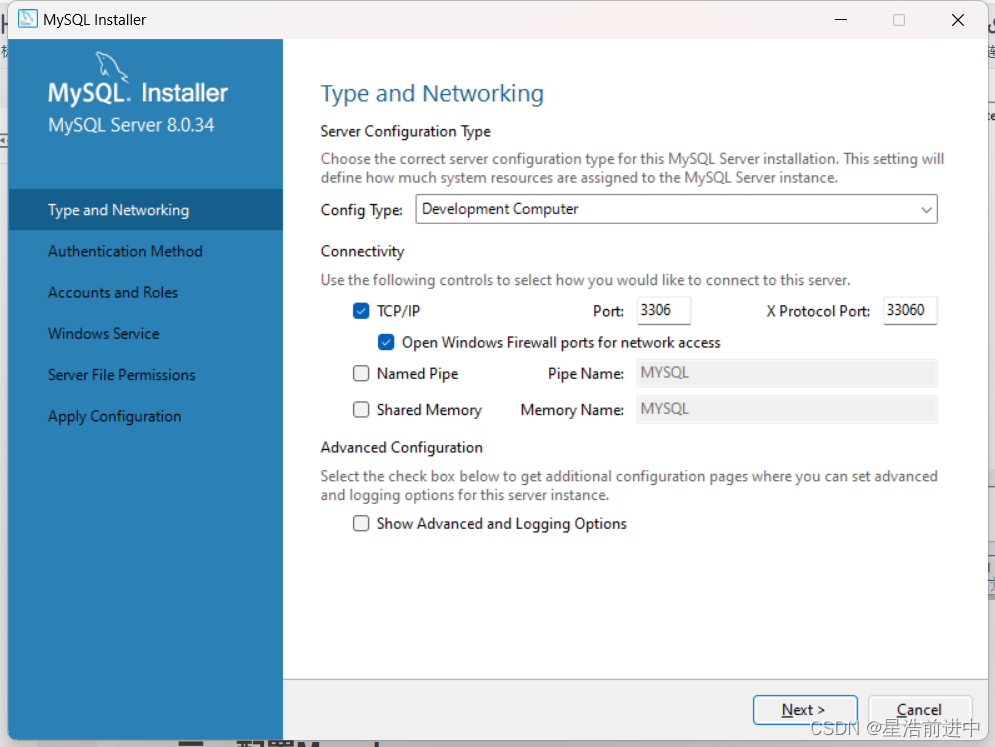The height and width of the screenshot is (747, 995).
Task: Minimize the MySQL Installer window
Action: point(841,20)
